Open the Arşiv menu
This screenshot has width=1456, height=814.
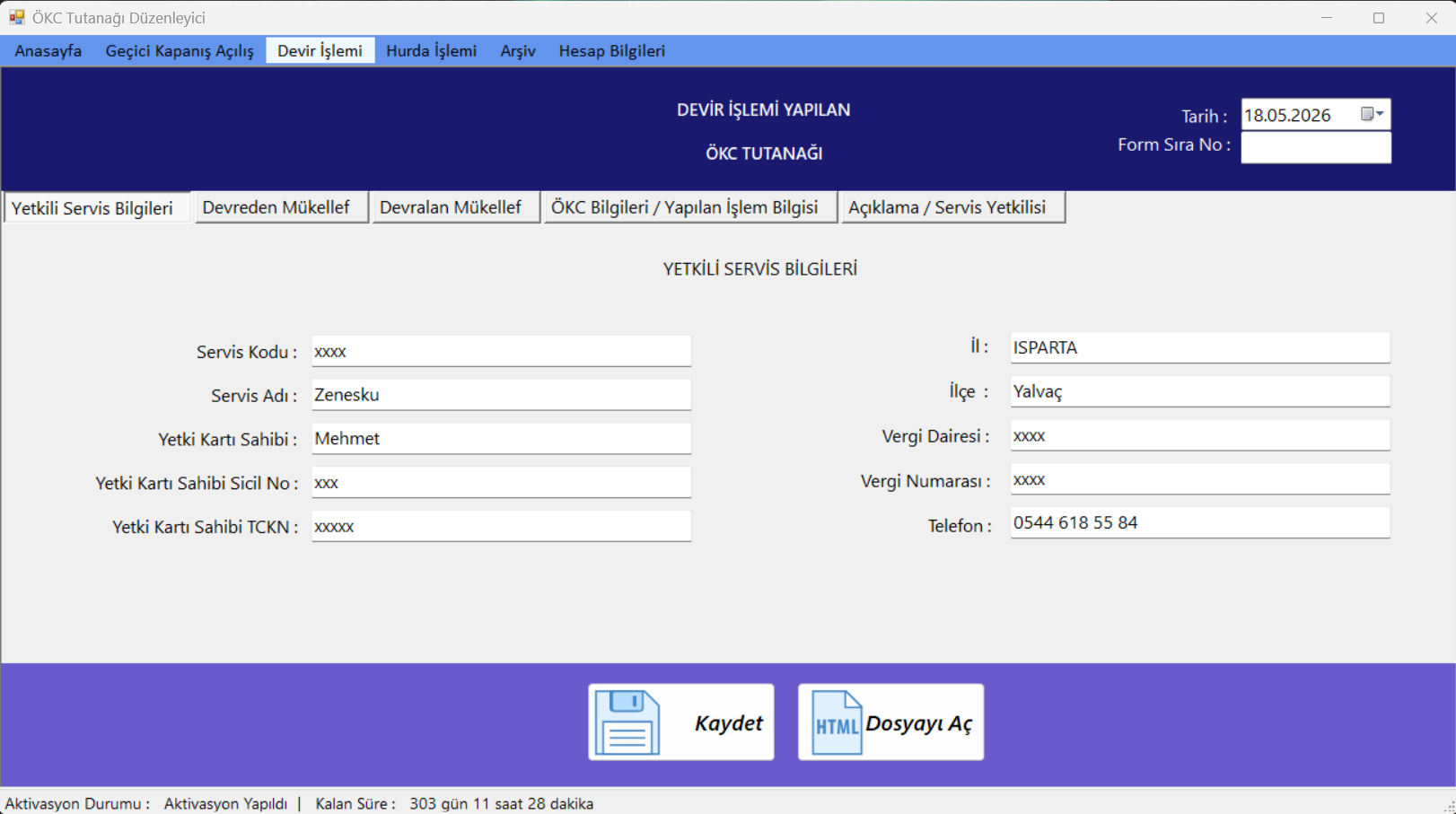click(x=518, y=51)
